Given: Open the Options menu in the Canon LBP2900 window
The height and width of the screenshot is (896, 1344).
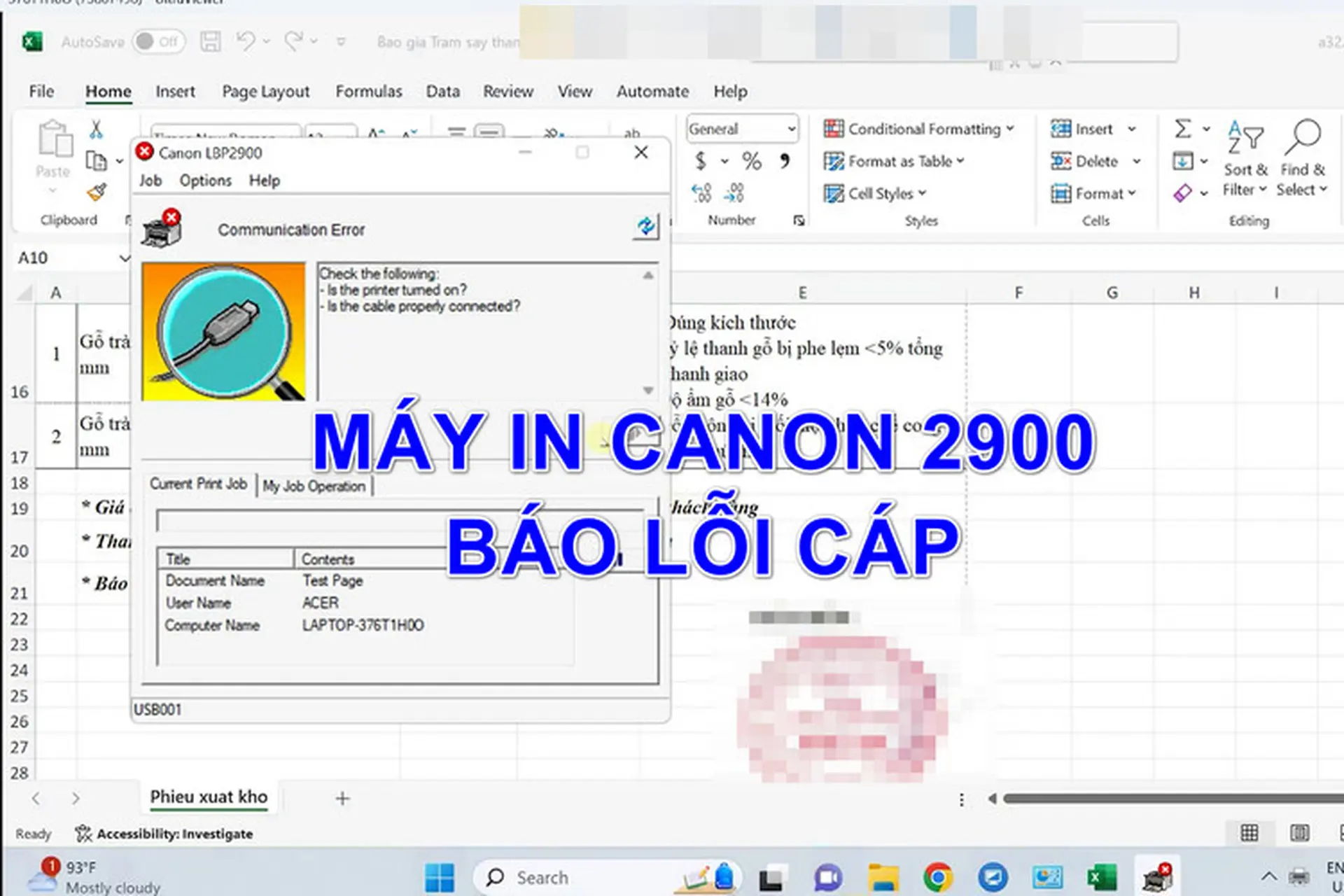Looking at the screenshot, I should (x=204, y=181).
